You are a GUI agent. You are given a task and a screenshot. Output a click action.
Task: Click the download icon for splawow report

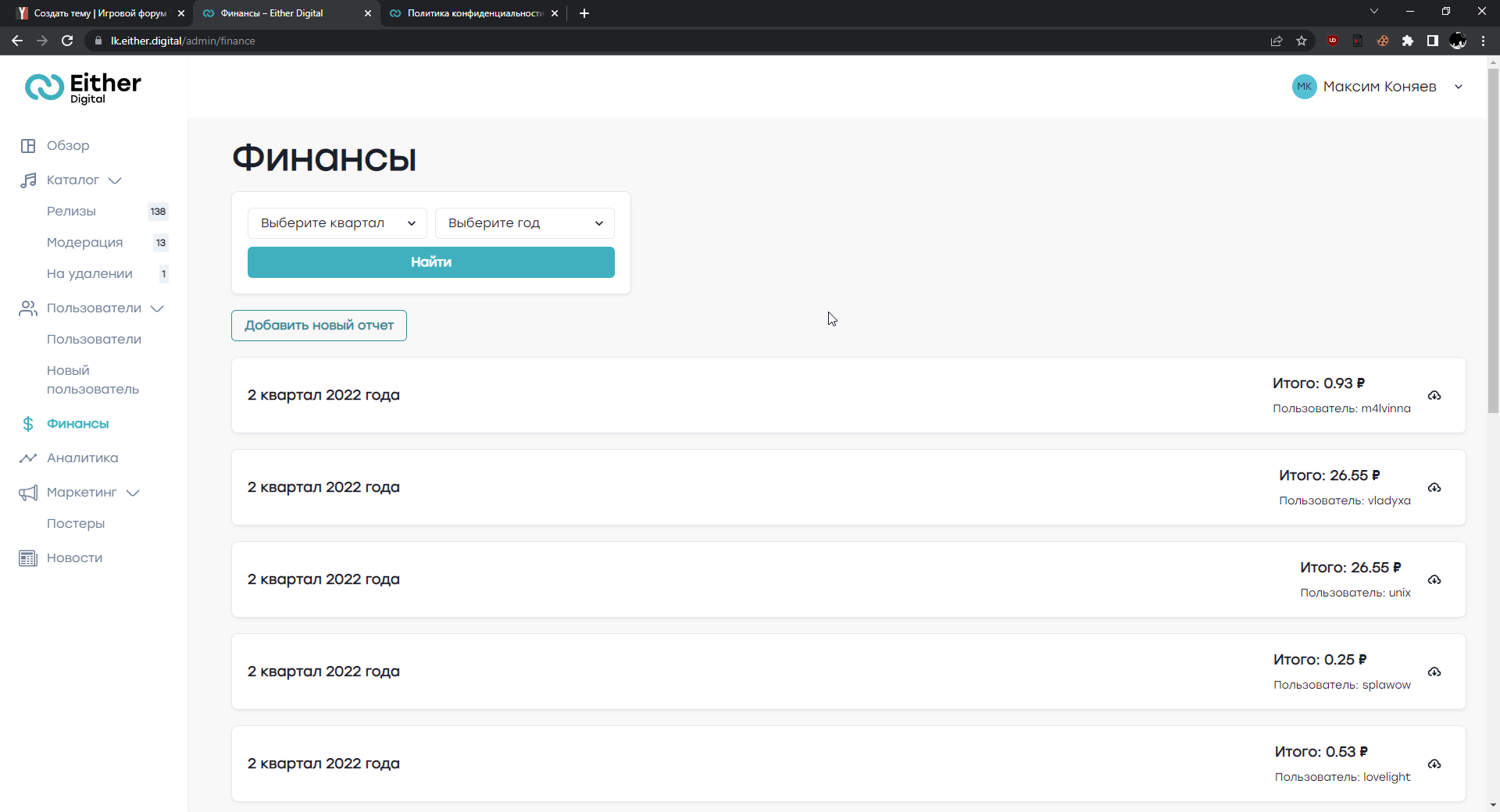tap(1434, 672)
